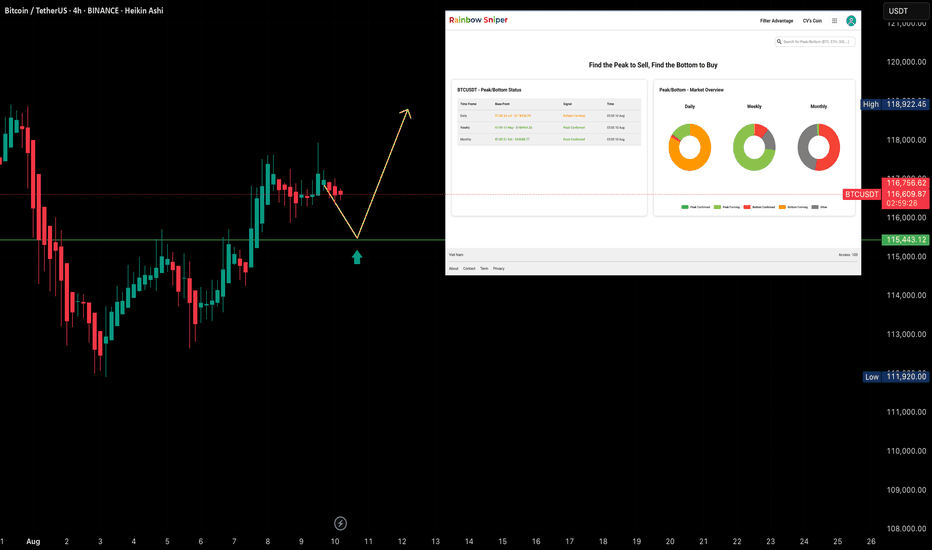The height and width of the screenshot is (550, 932).
Task: Open the About footer link
Action: (x=454, y=269)
